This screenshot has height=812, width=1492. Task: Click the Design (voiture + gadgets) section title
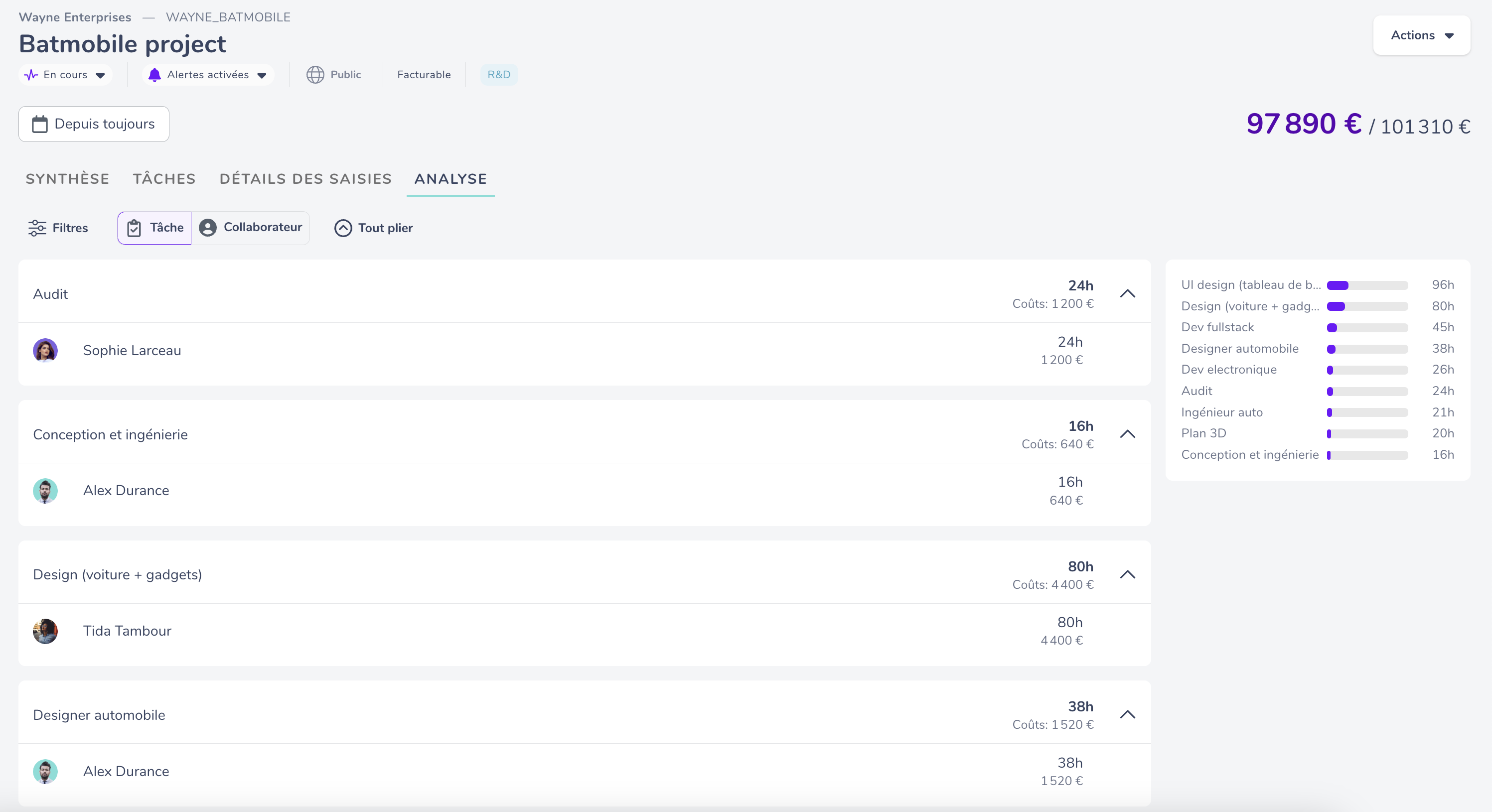coord(118,574)
